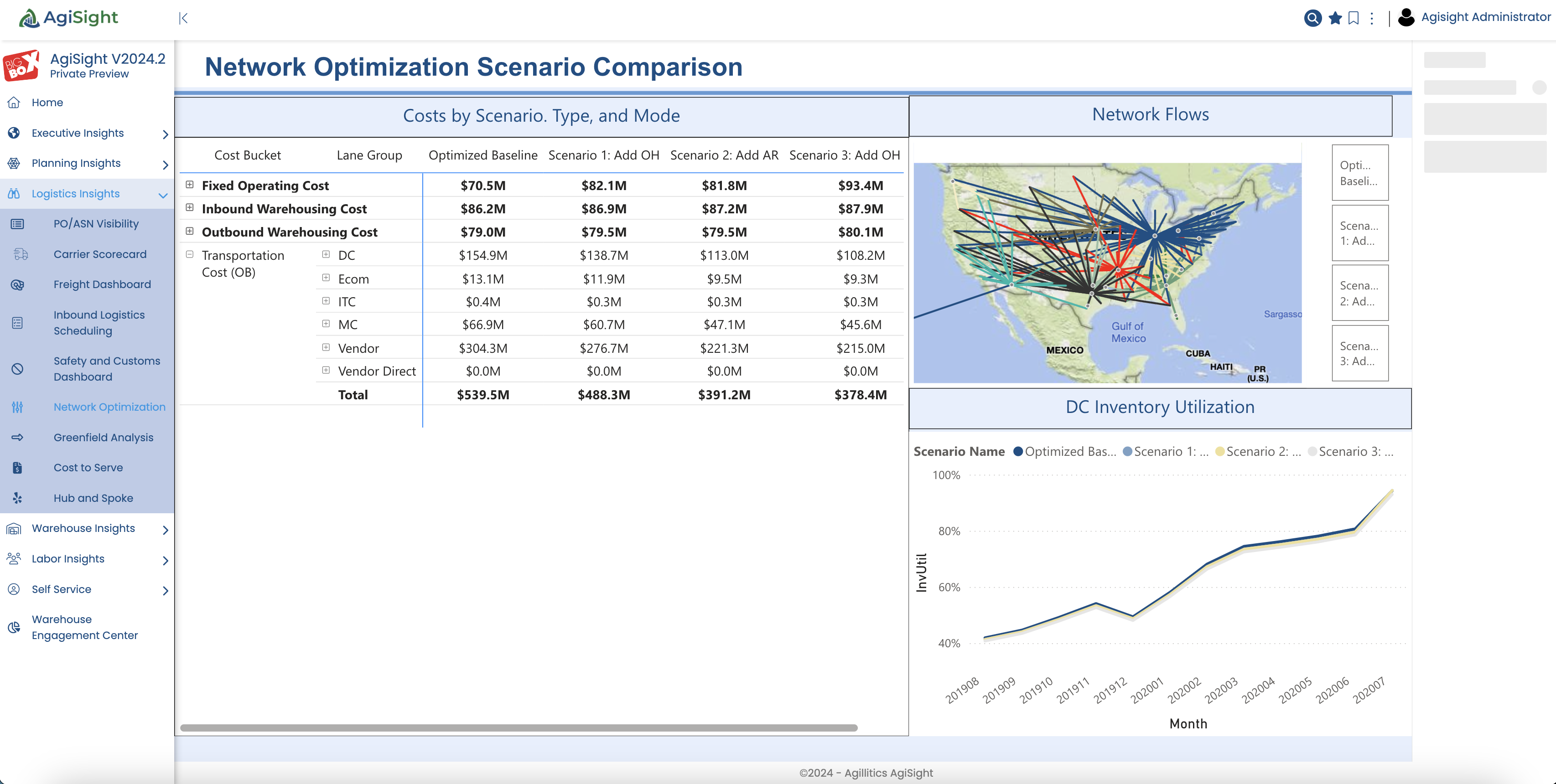
Task: Click the horizontal scrollbar under the cost table
Action: (x=518, y=728)
